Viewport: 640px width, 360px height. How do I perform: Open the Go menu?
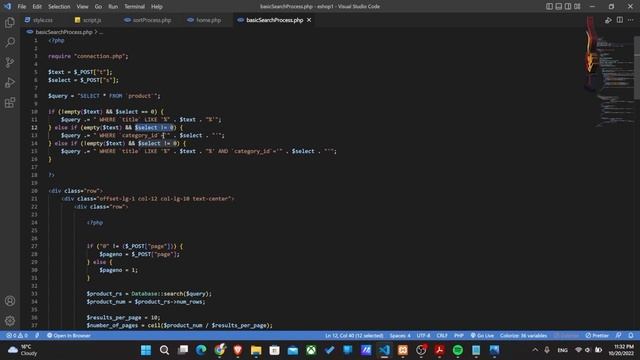click(98, 7)
